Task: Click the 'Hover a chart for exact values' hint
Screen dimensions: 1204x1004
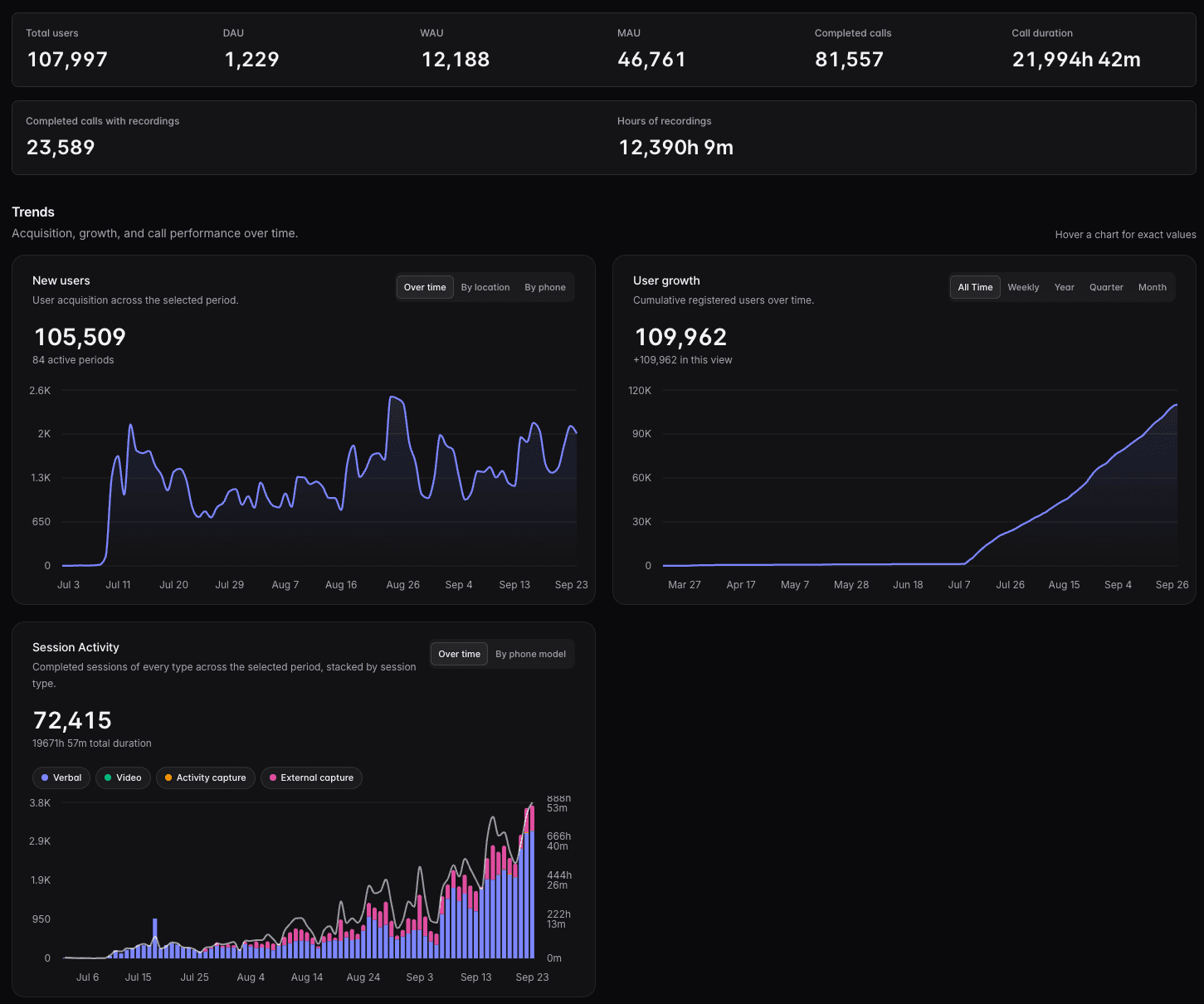Action: pos(1125,235)
